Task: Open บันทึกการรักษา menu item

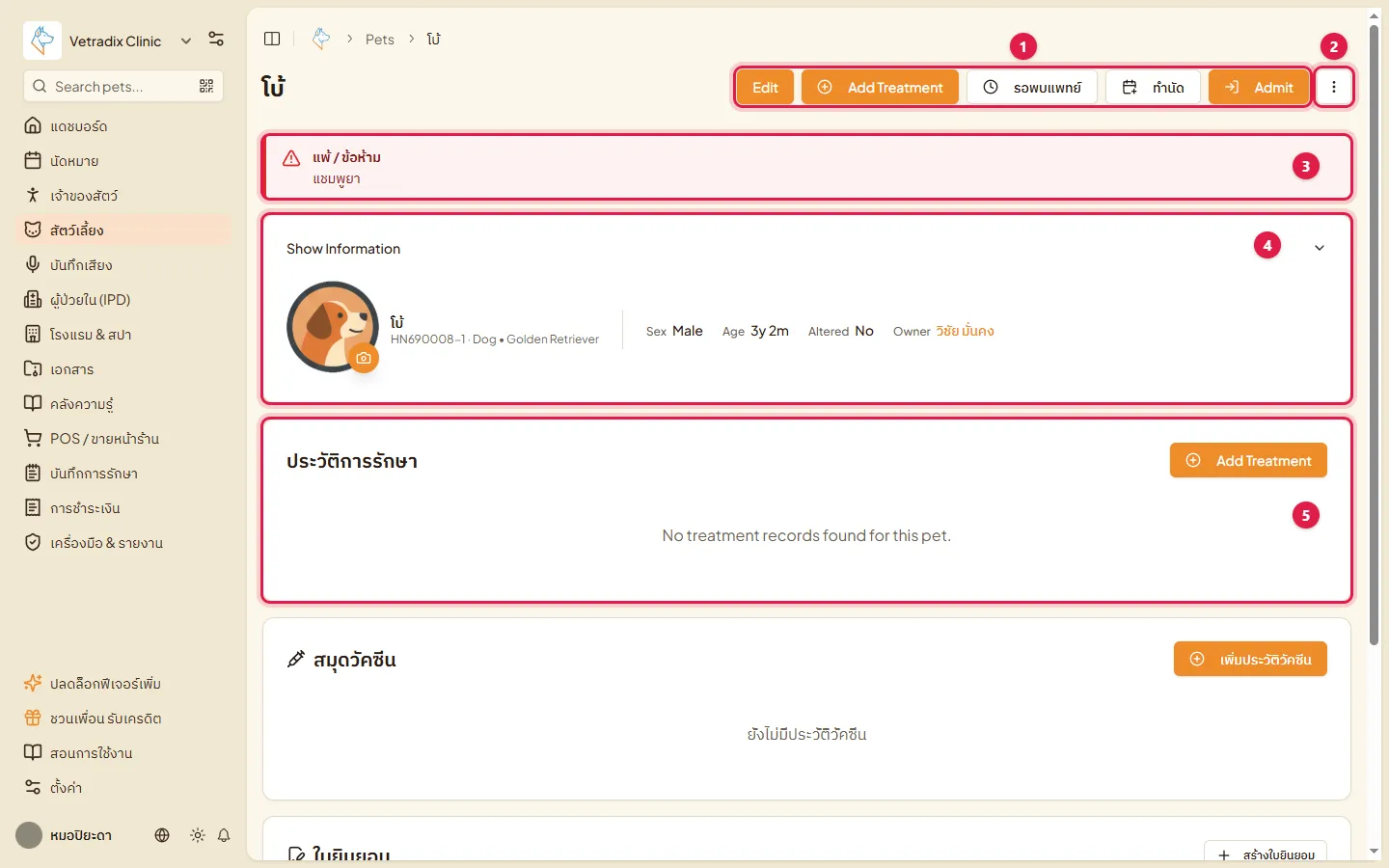Action: click(x=125, y=474)
